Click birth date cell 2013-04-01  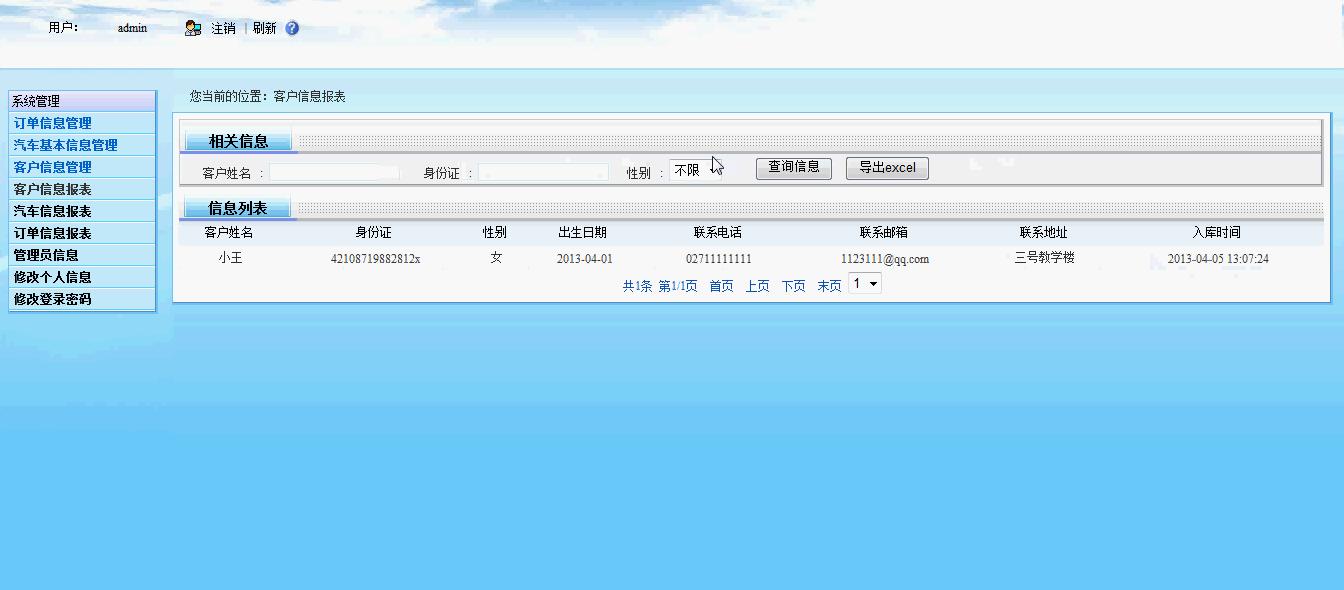click(x=584, y=259)
